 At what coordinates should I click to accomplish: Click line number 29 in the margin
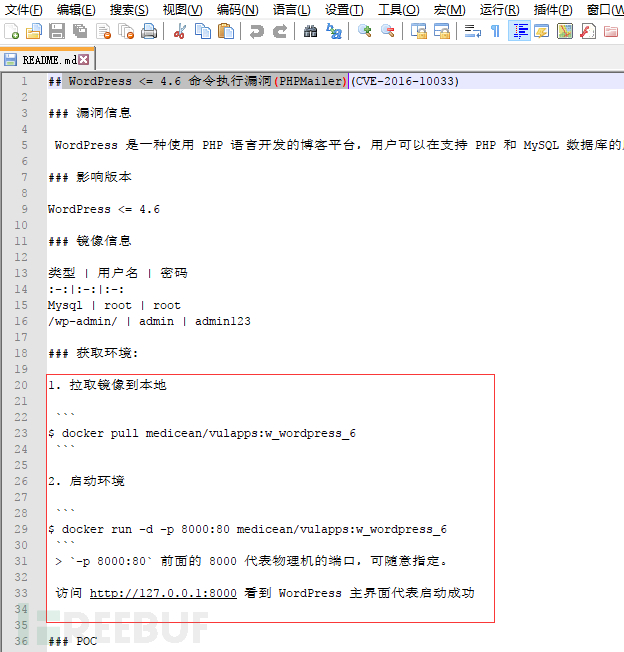21,529
